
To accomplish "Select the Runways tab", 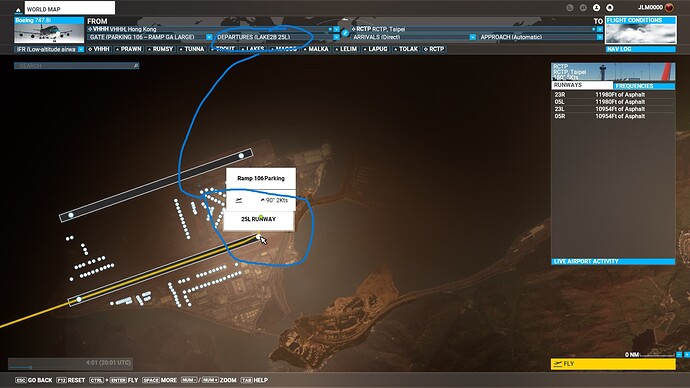I will pyautogui.click(x=582, y=85).
